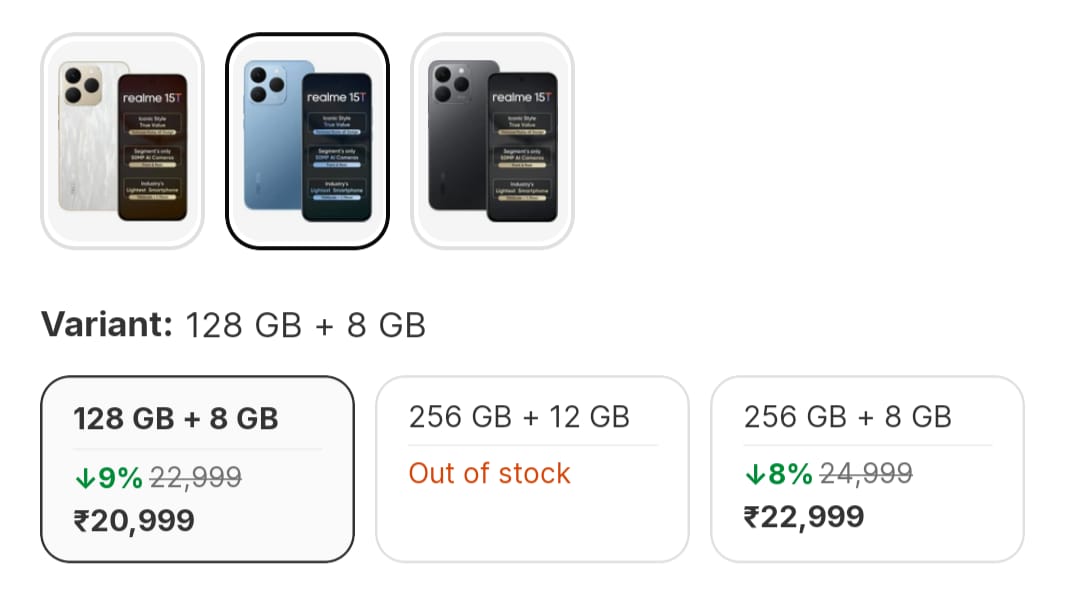Click the struck-through 22,999 original price
1080x594 pixels.
tap(196, 478)
